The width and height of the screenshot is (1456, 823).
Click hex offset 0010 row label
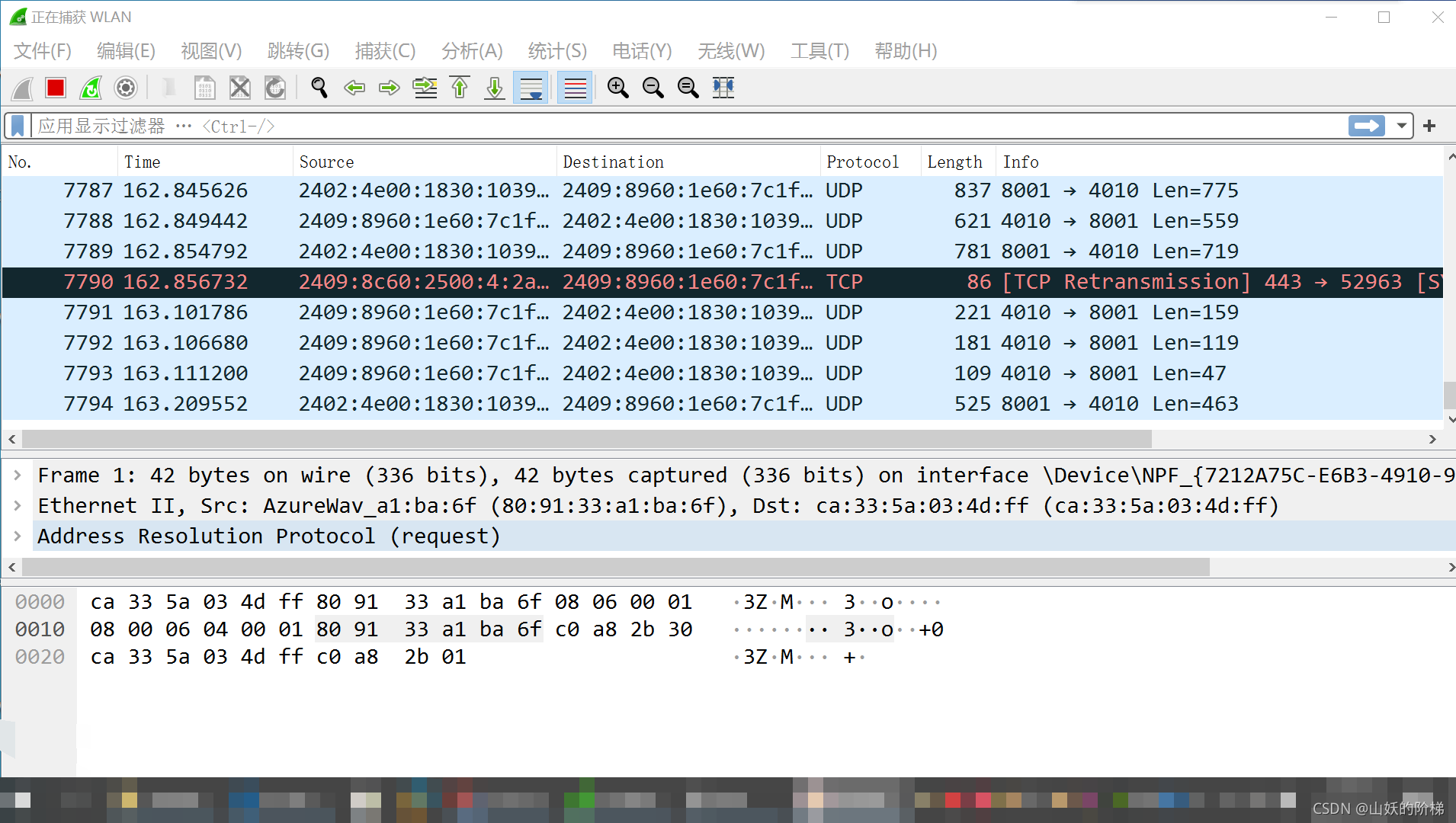pos(40,629)
